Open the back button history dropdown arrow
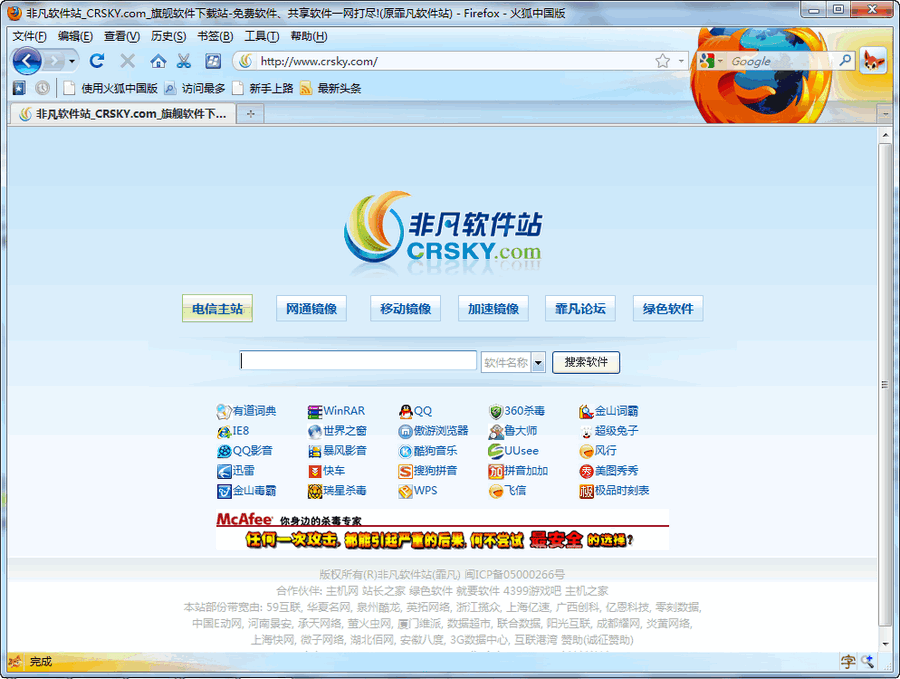 coord(71,60)
